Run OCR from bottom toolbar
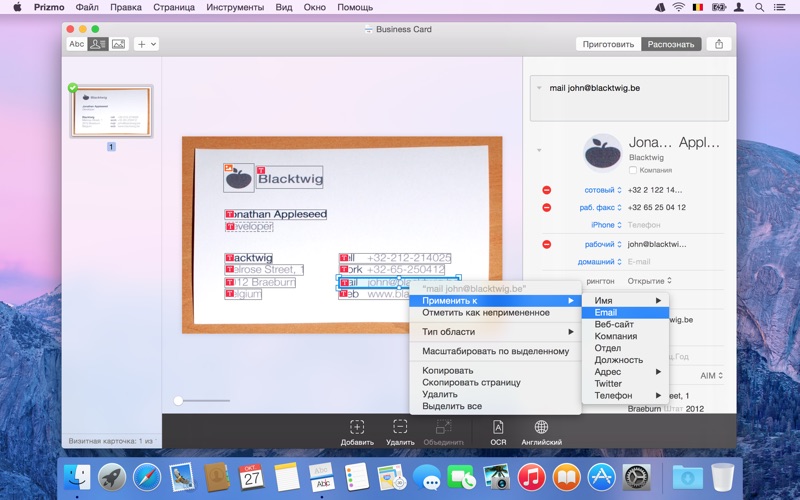 [498, 432]
